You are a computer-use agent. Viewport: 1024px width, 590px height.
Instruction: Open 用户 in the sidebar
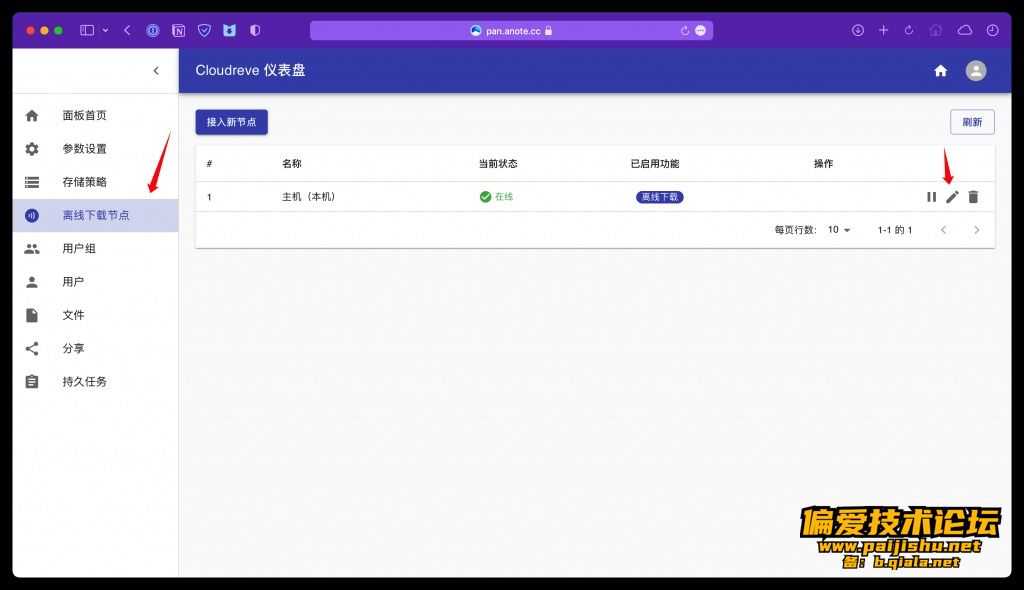coord(95,282)
